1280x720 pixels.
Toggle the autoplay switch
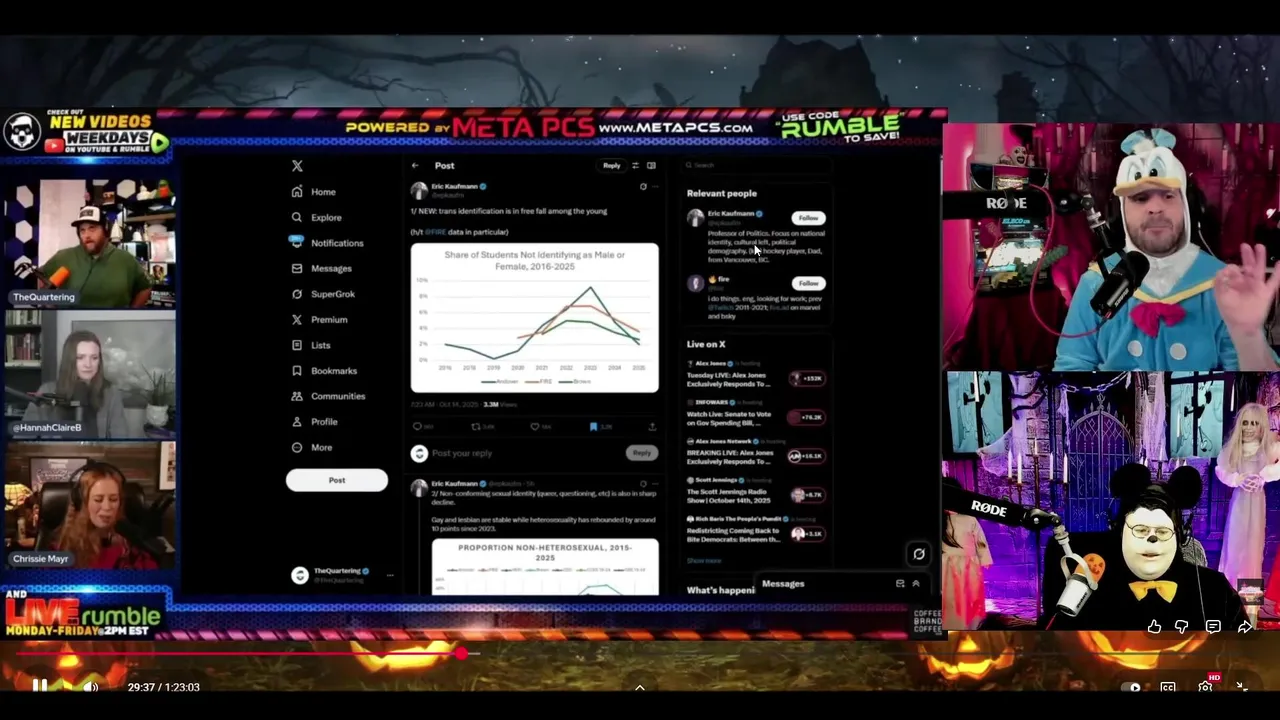point(1132,687)
